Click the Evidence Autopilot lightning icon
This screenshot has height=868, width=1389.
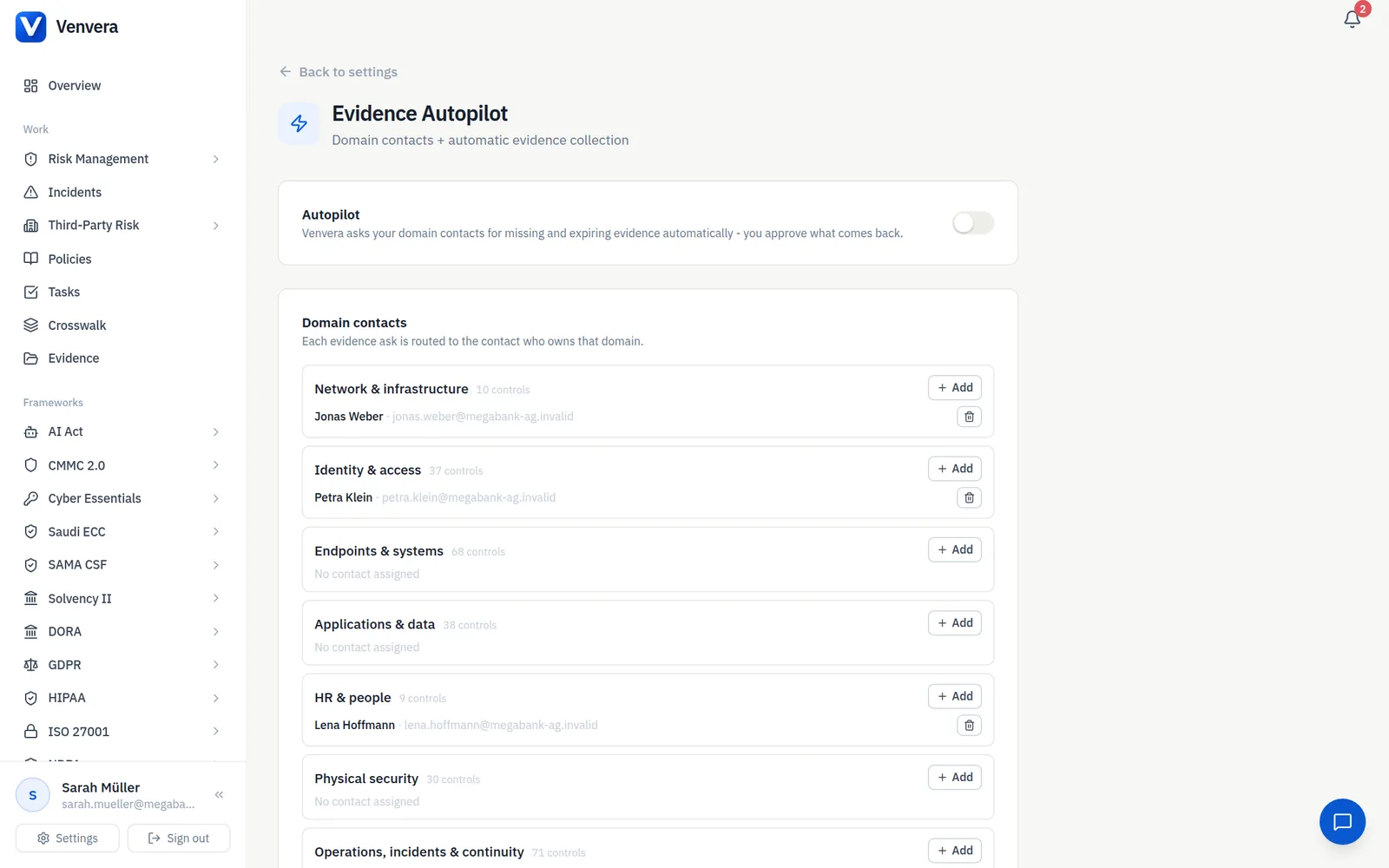(299, 123)
